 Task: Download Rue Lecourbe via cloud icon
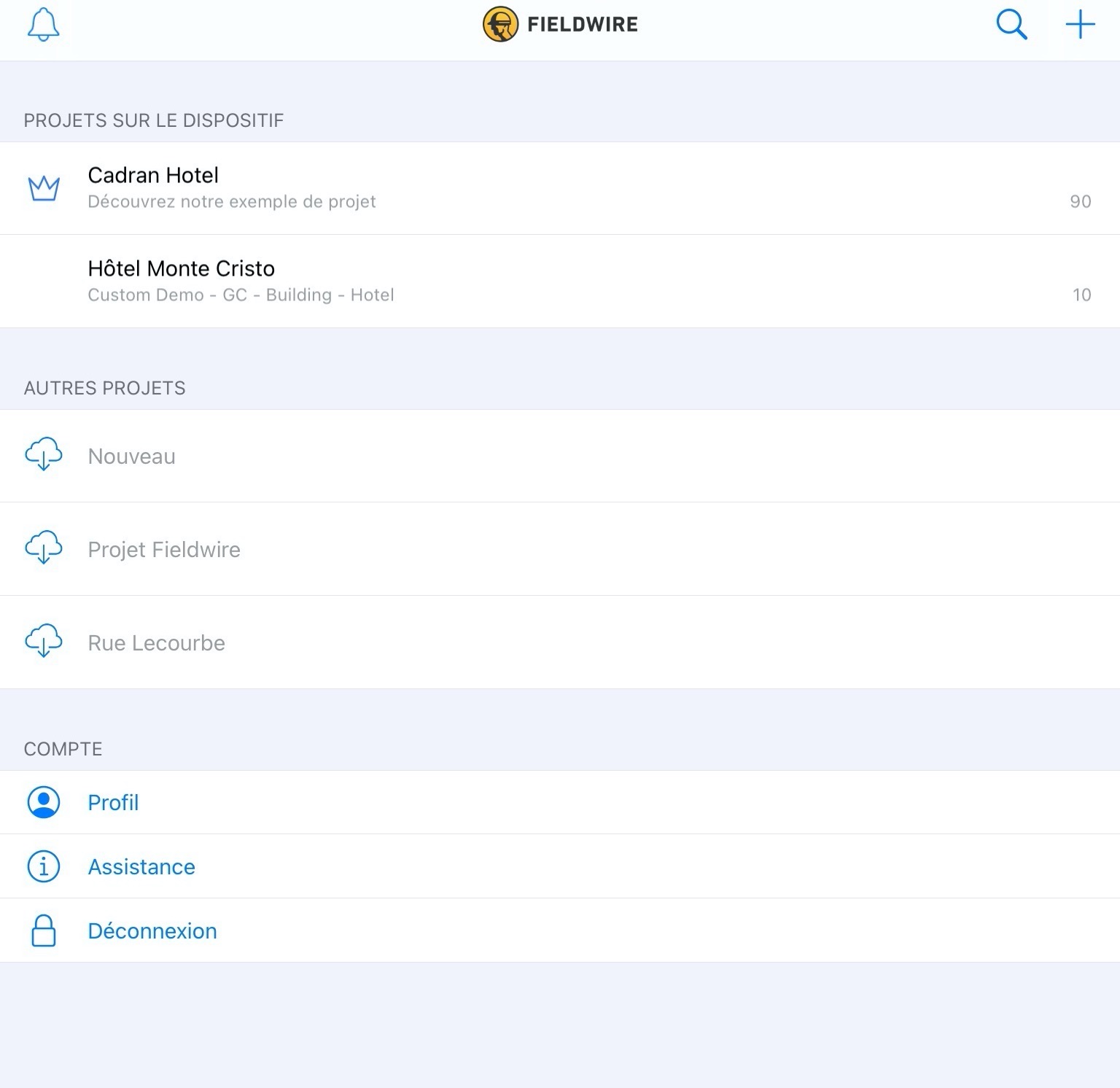click(44, 642)
